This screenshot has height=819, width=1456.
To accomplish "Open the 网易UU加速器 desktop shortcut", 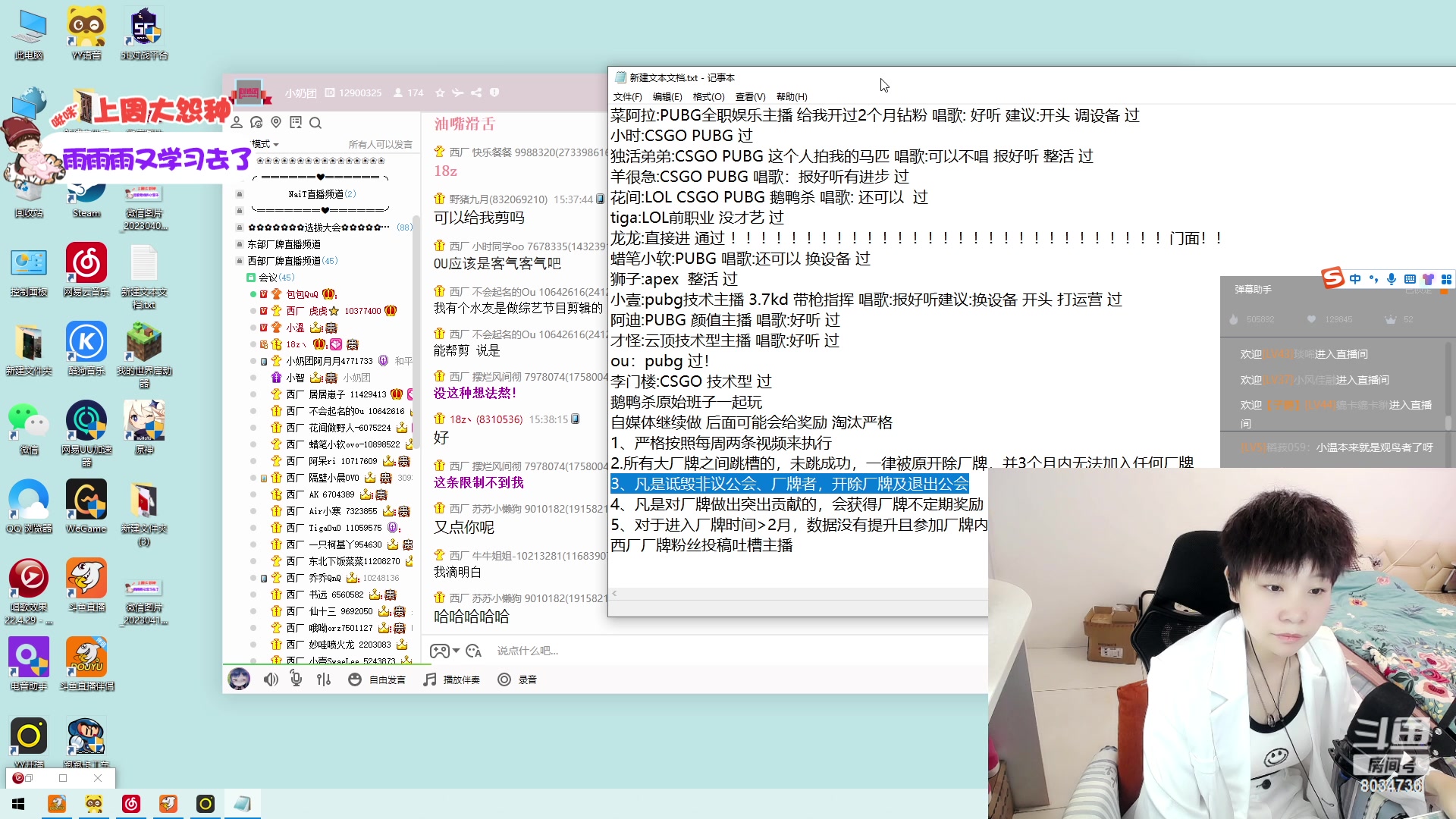I will point(86,434).
